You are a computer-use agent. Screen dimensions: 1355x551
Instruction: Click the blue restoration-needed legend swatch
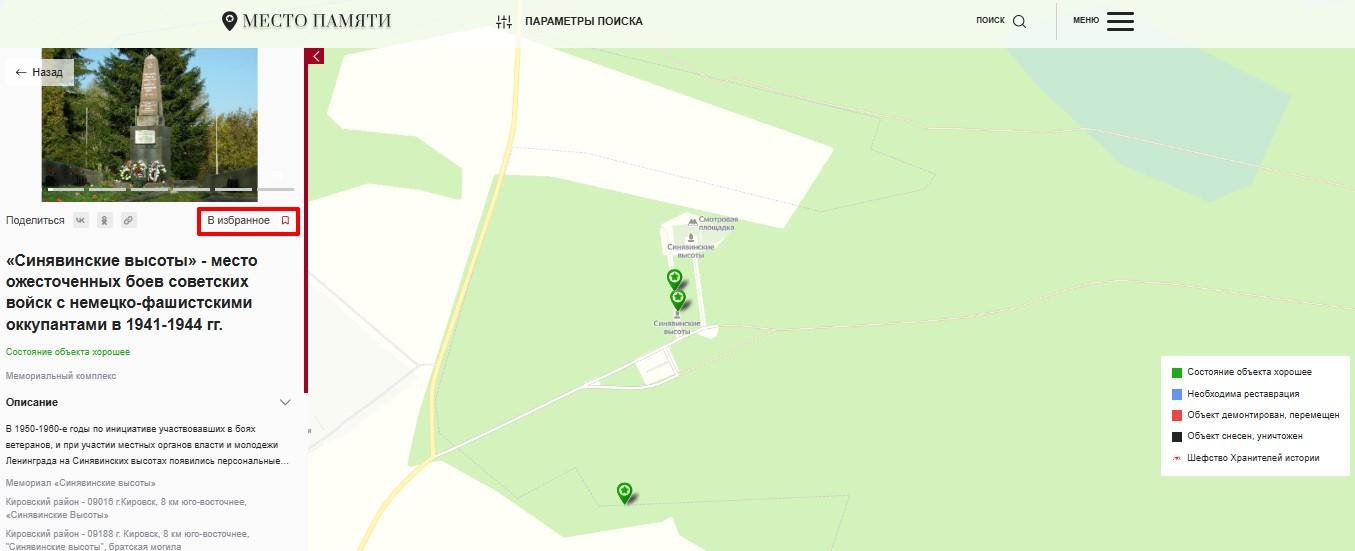[x=1177, y=394]
